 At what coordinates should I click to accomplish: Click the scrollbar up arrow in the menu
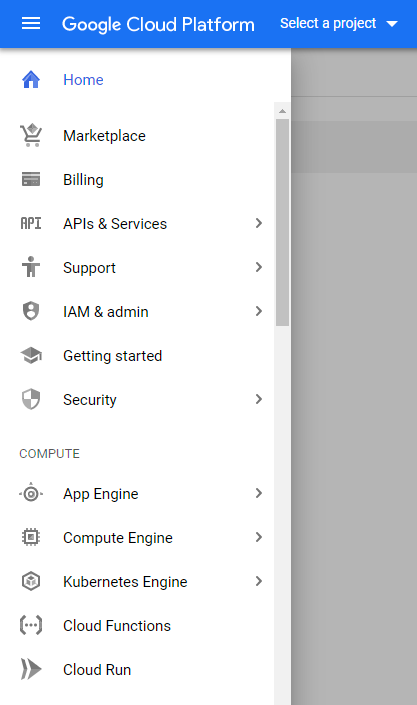point(282,111)
